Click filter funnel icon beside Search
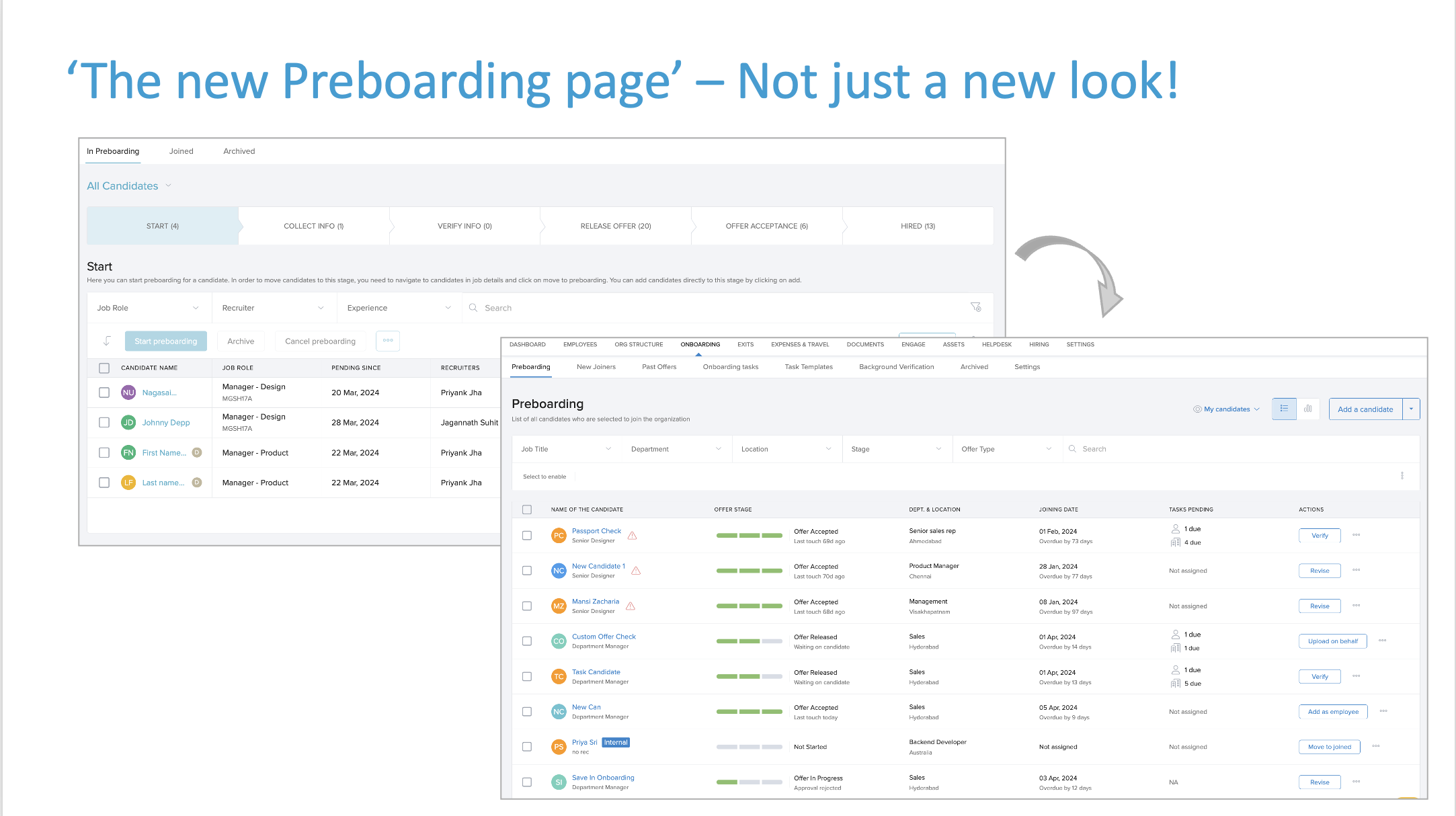The image size is (1456, 816). click(x=975, y=307)
